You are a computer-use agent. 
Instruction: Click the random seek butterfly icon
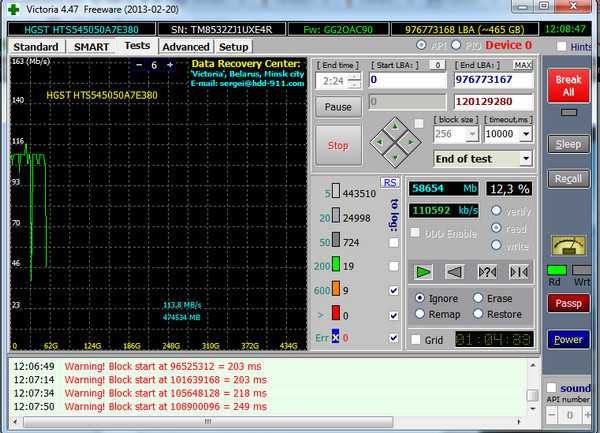point(487,272)
